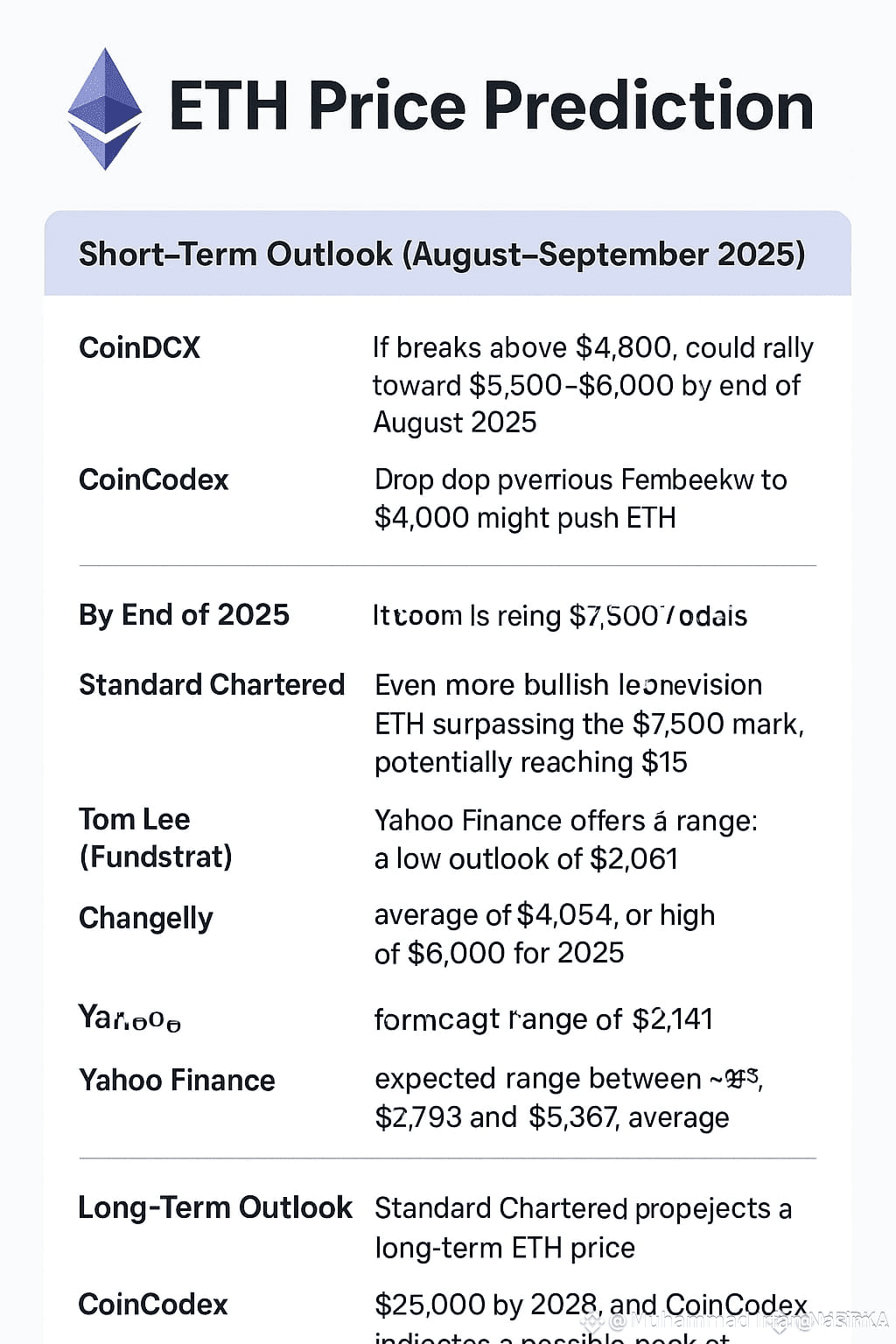Click the ETH Price Prediction title
The image size is (896, 1344).
pos(491,106)
